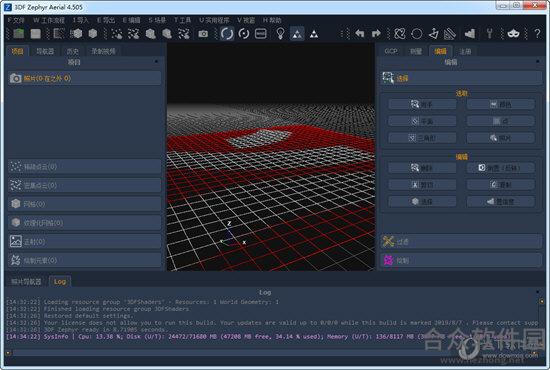Toggle the light bulb icon in toolbar
Screen dimensions: 550x370
click(x=280, y=34)
